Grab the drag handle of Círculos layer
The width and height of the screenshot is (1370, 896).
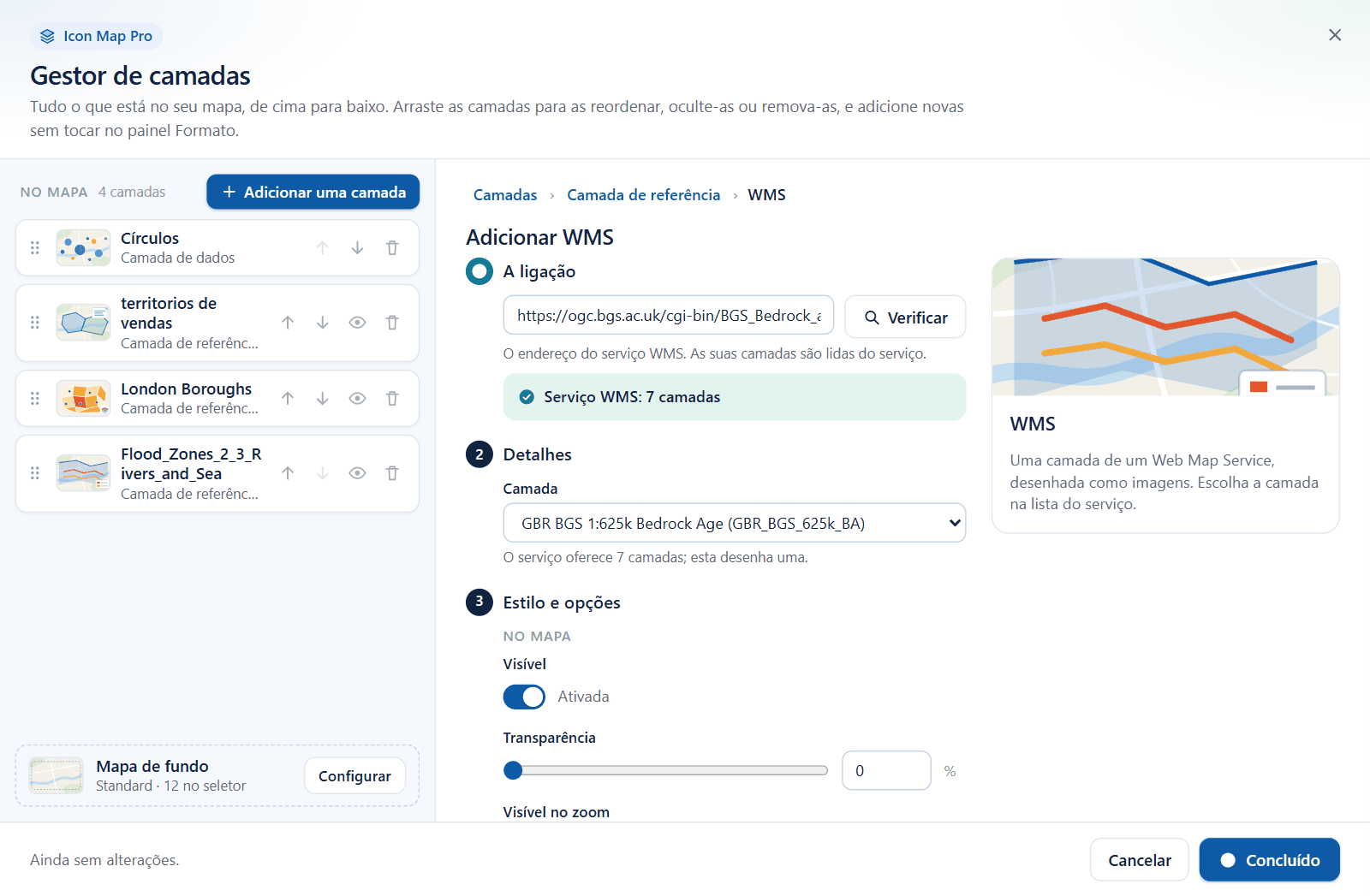[x=35, y=248]
